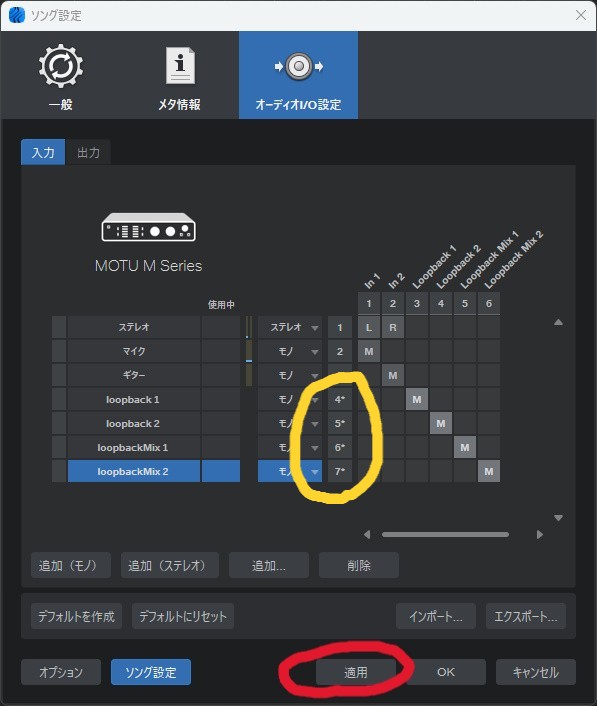This screenshot has height=706, width=597.
Task: Switch to the 出力 output tab
Action: click(x=88, y=153)
